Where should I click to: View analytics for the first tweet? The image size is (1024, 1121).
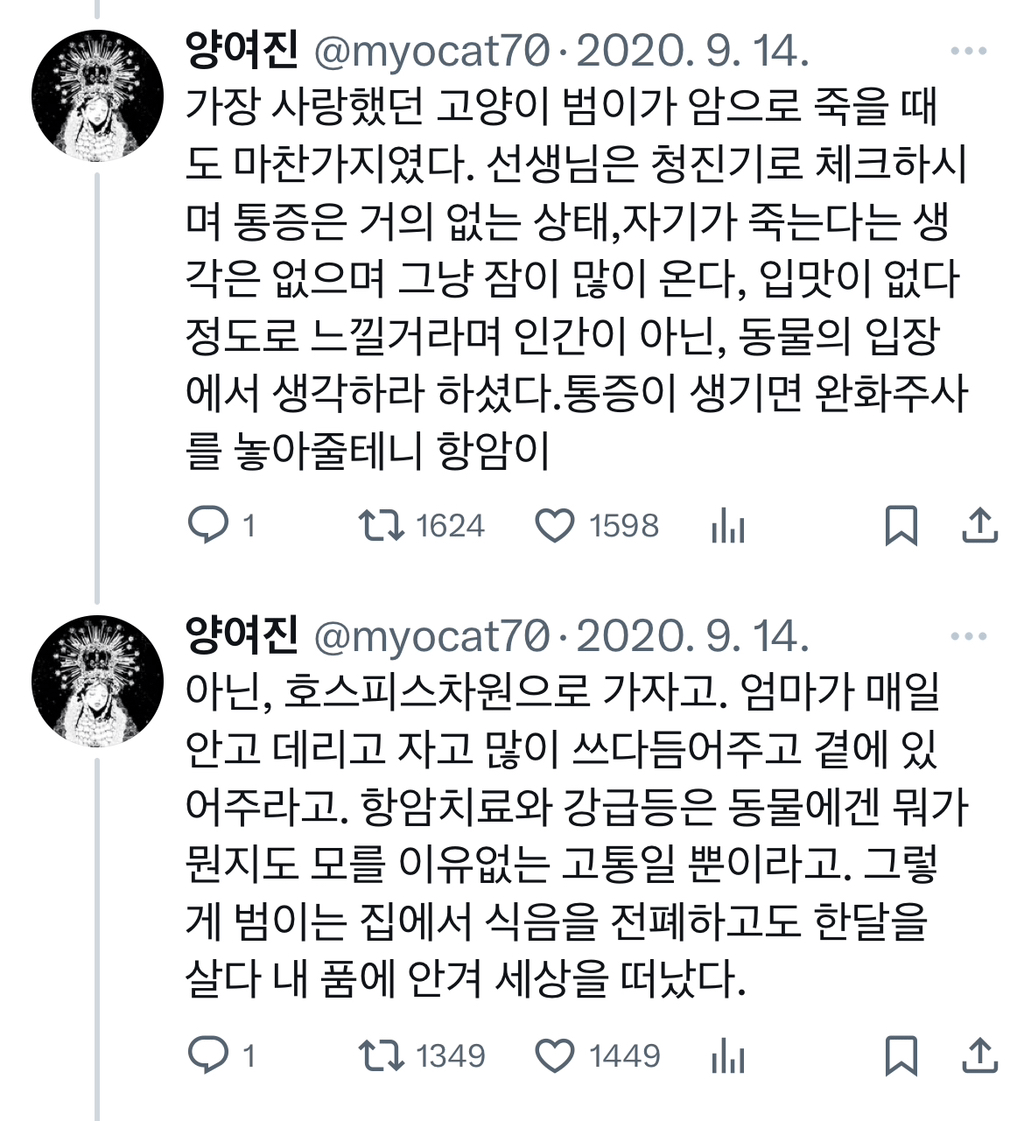coord(729,524)
